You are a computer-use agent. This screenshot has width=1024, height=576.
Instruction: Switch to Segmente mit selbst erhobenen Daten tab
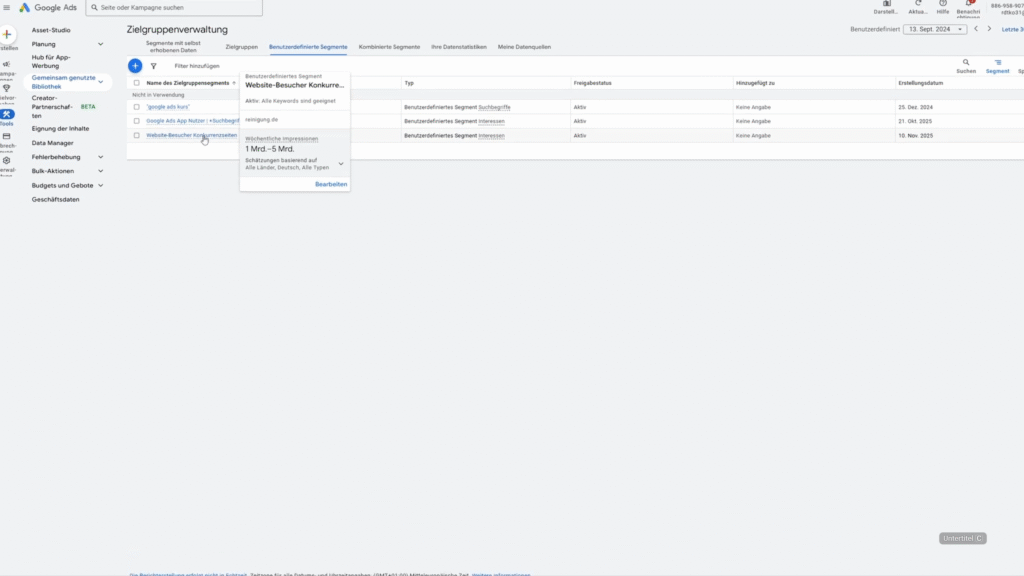pos(173,47)
